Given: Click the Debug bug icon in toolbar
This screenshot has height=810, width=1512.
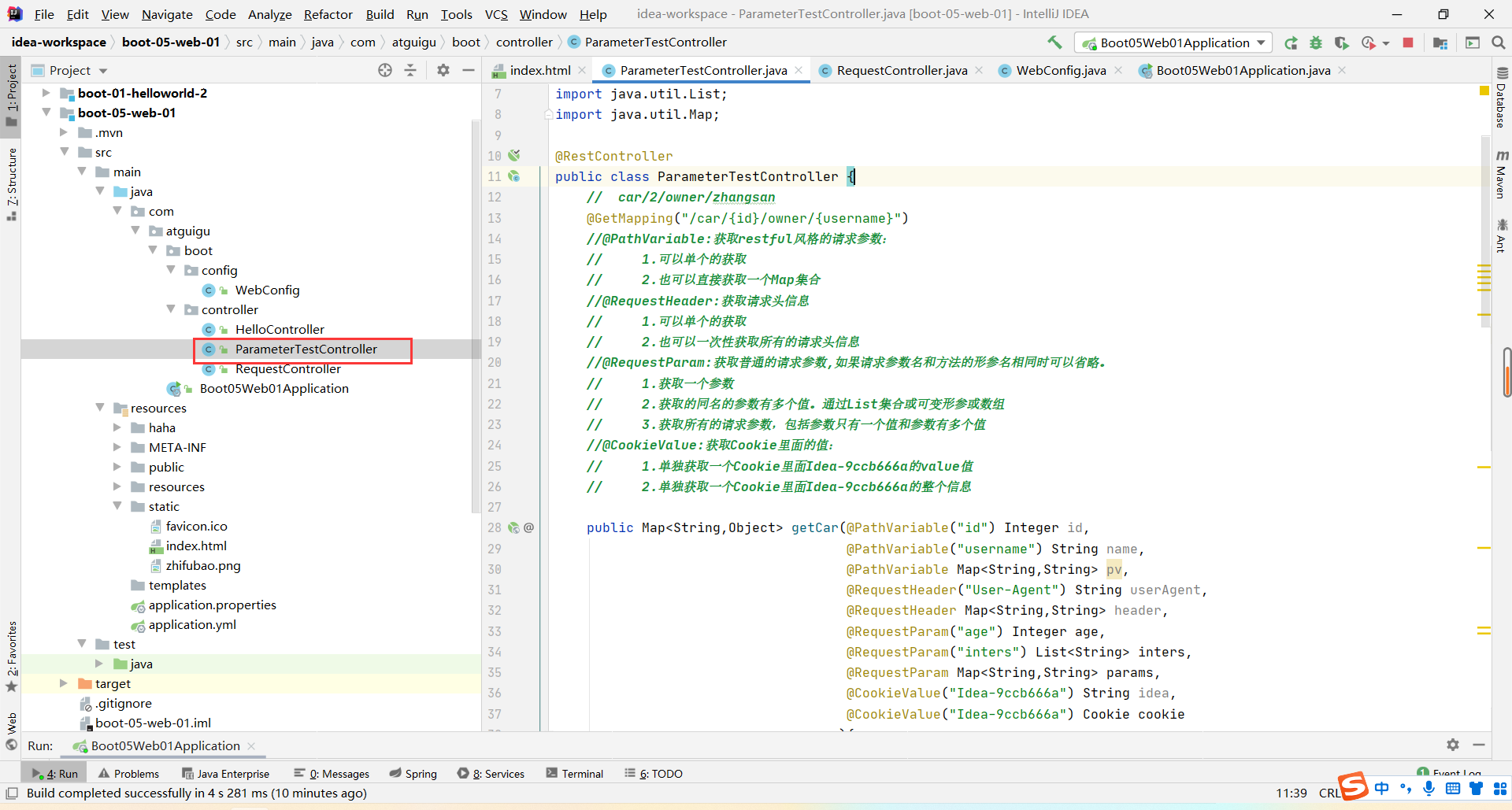Looking at the screenshot, I should pos(1316,43).
